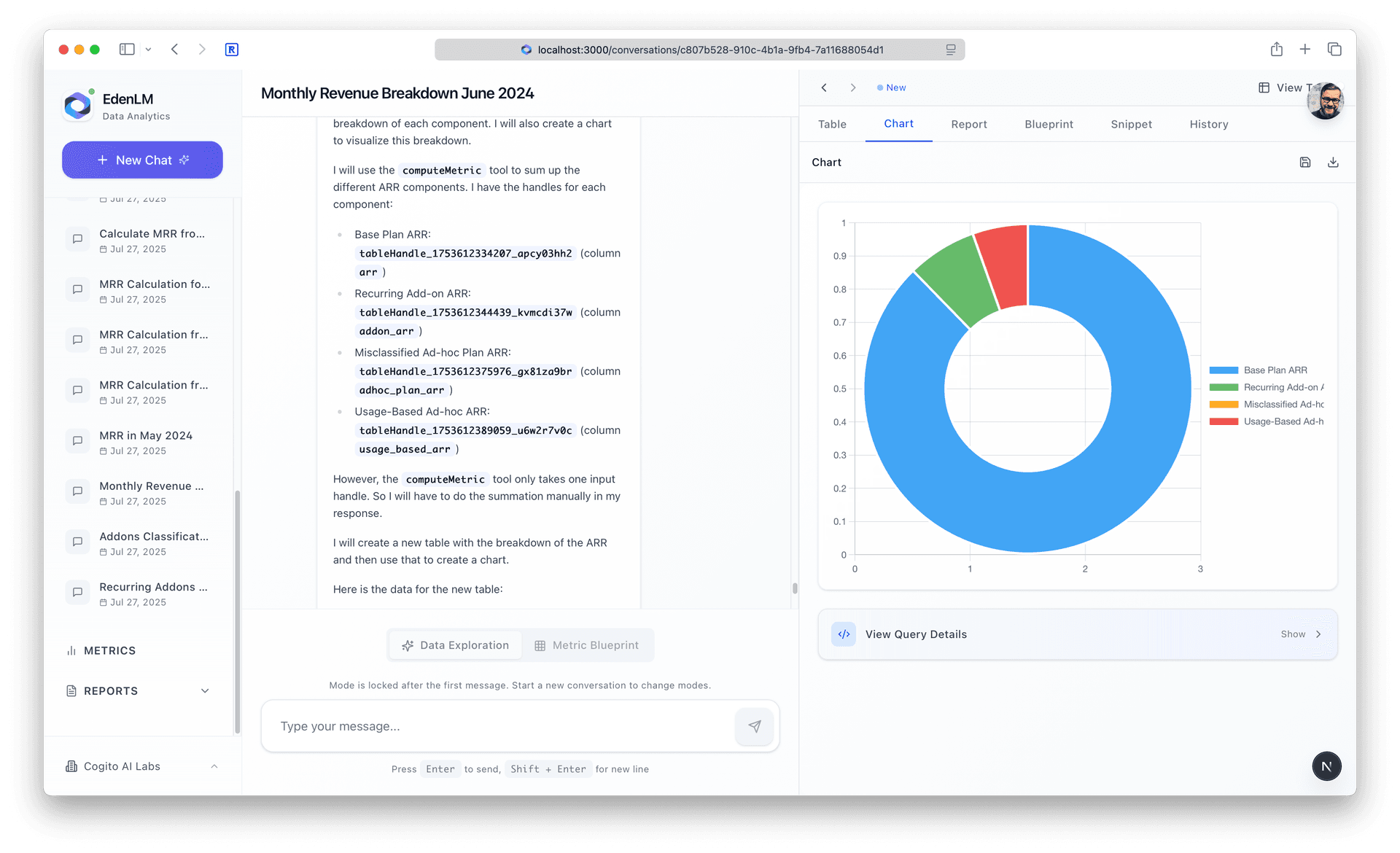The width and height of the screenshot is (1400, 853).
Task: Open the 'Recurring Addons ...' conversation
Action: [x=142, y=593]
